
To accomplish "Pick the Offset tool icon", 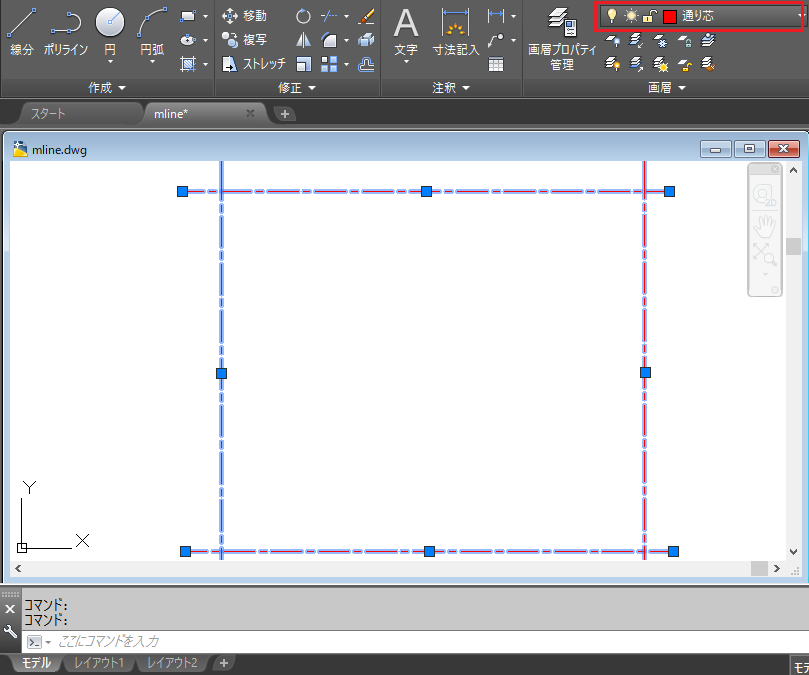I will point(366,64).
